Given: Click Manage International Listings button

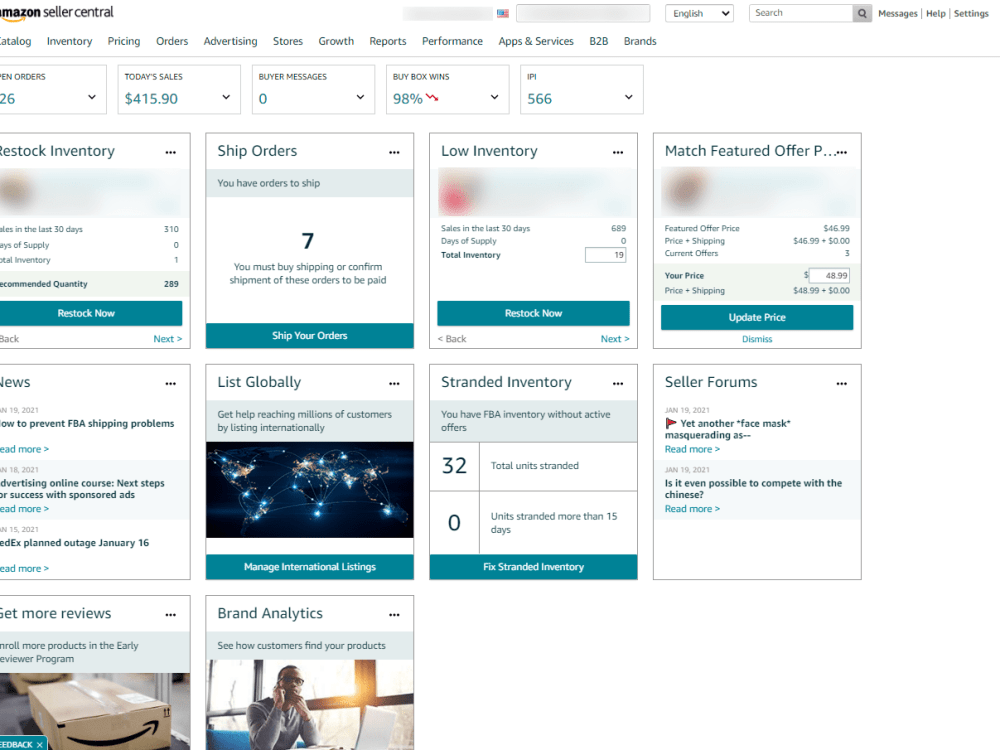Looking at the screenshot, I should pyautogui.click(x=309, y=567).
